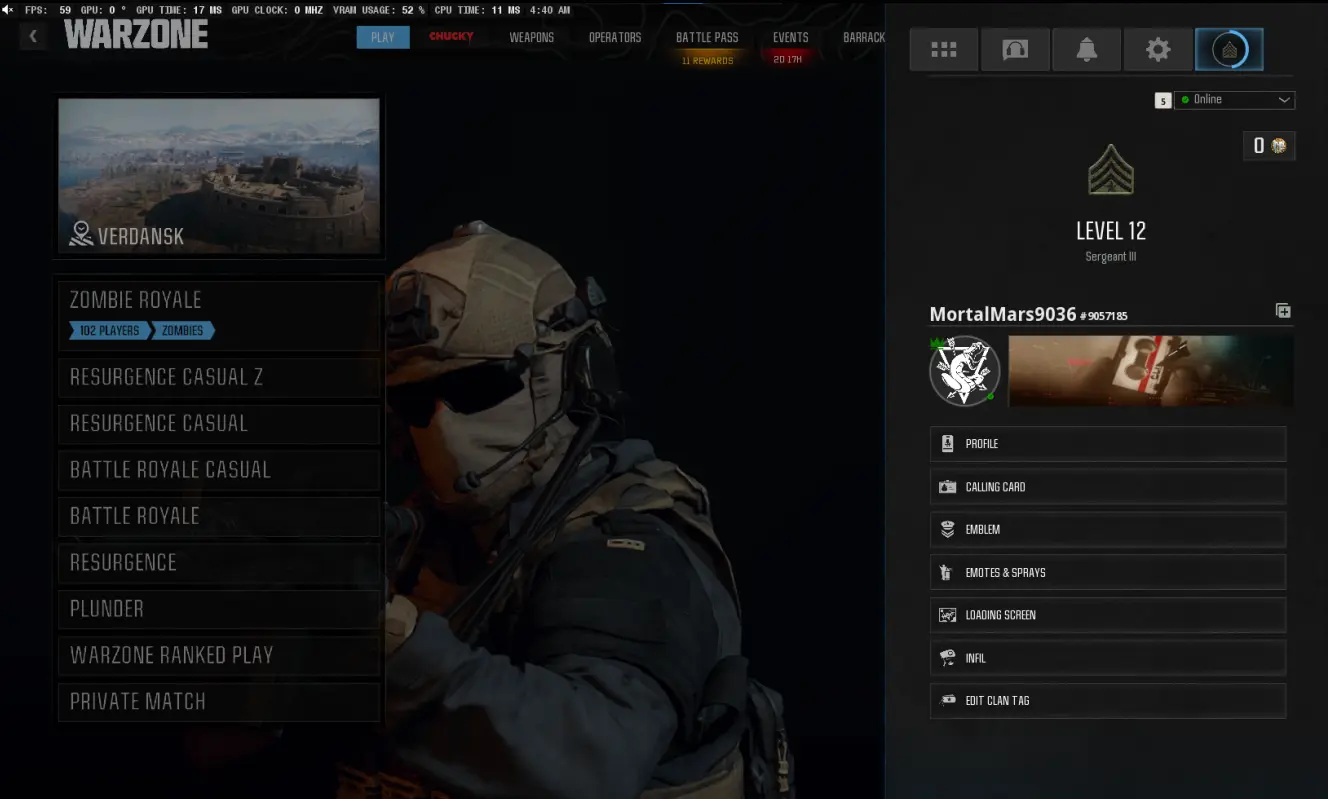This screenshot has height=799, width=1328.
Task: Open the Loading Screen option
Action: coord(1108,615)
